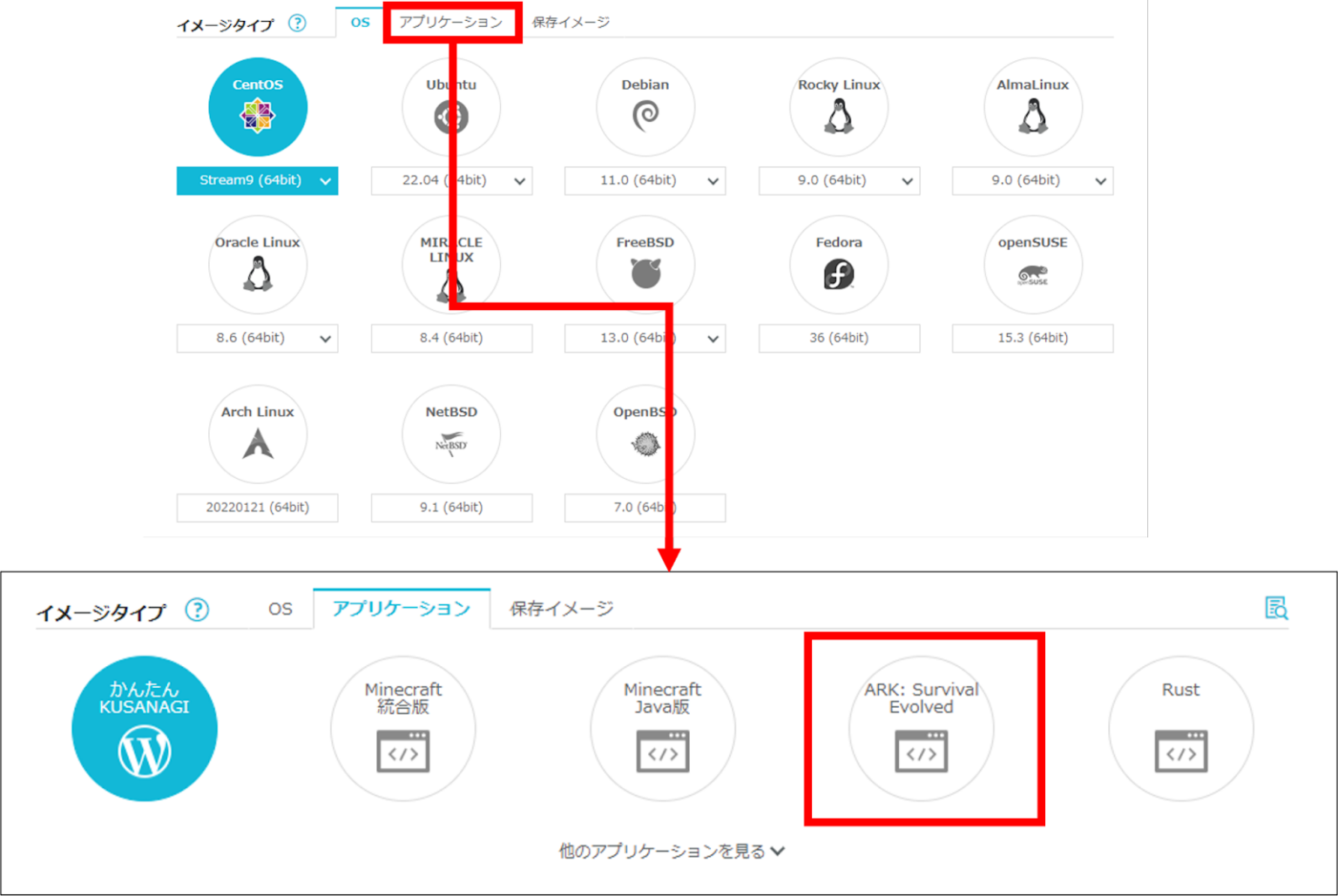Pick the FreeBSD OS icon
Viewport: 1338px width, 896px height.
pyautogui.click(x=645, y=265)
